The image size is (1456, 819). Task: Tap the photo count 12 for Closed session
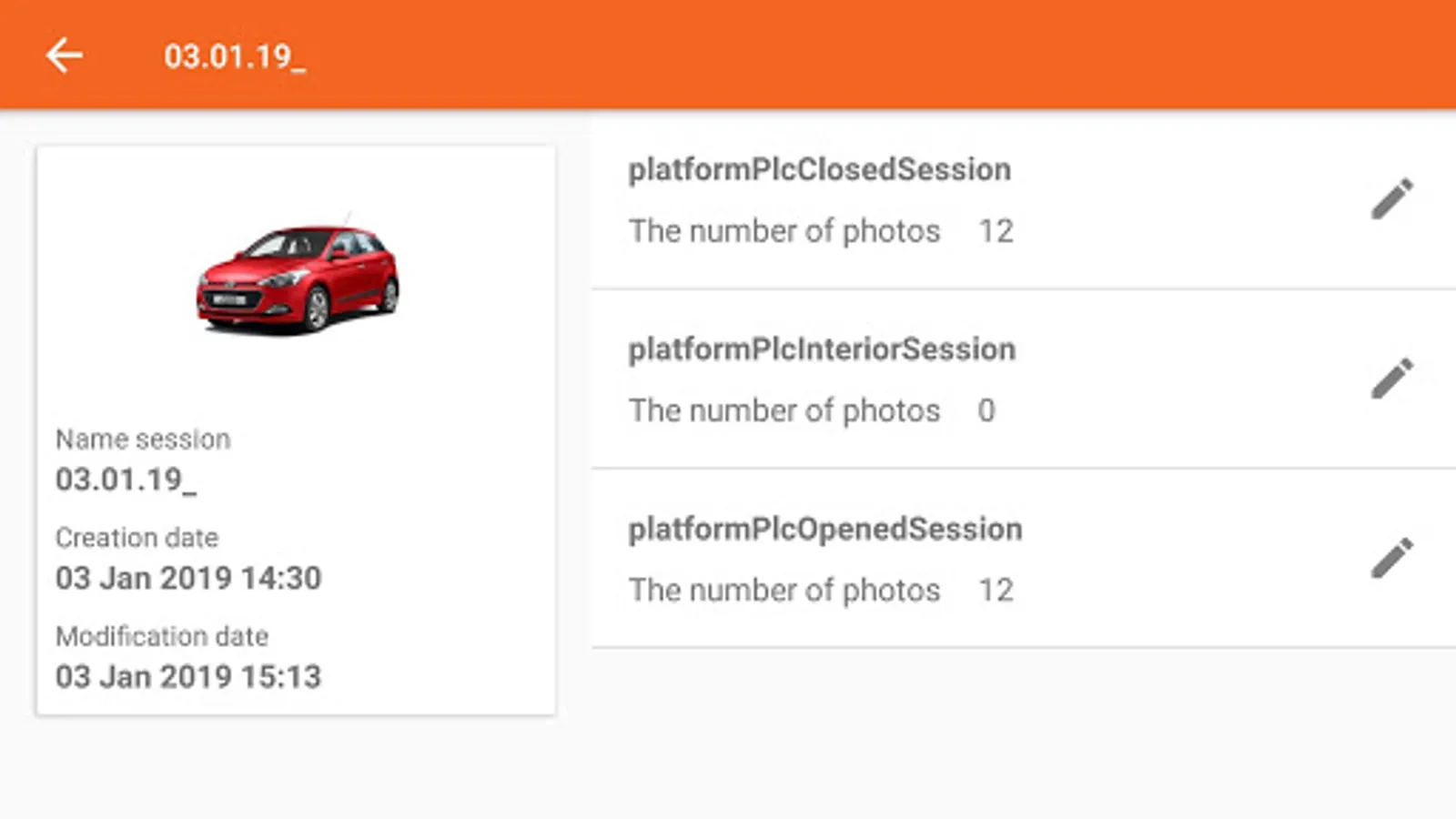point(996,231)
